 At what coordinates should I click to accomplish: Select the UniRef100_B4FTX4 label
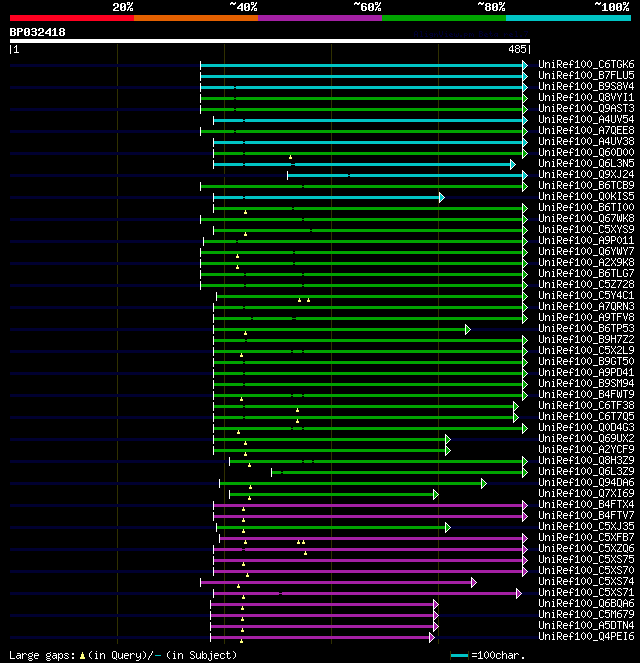pos(586,504)
